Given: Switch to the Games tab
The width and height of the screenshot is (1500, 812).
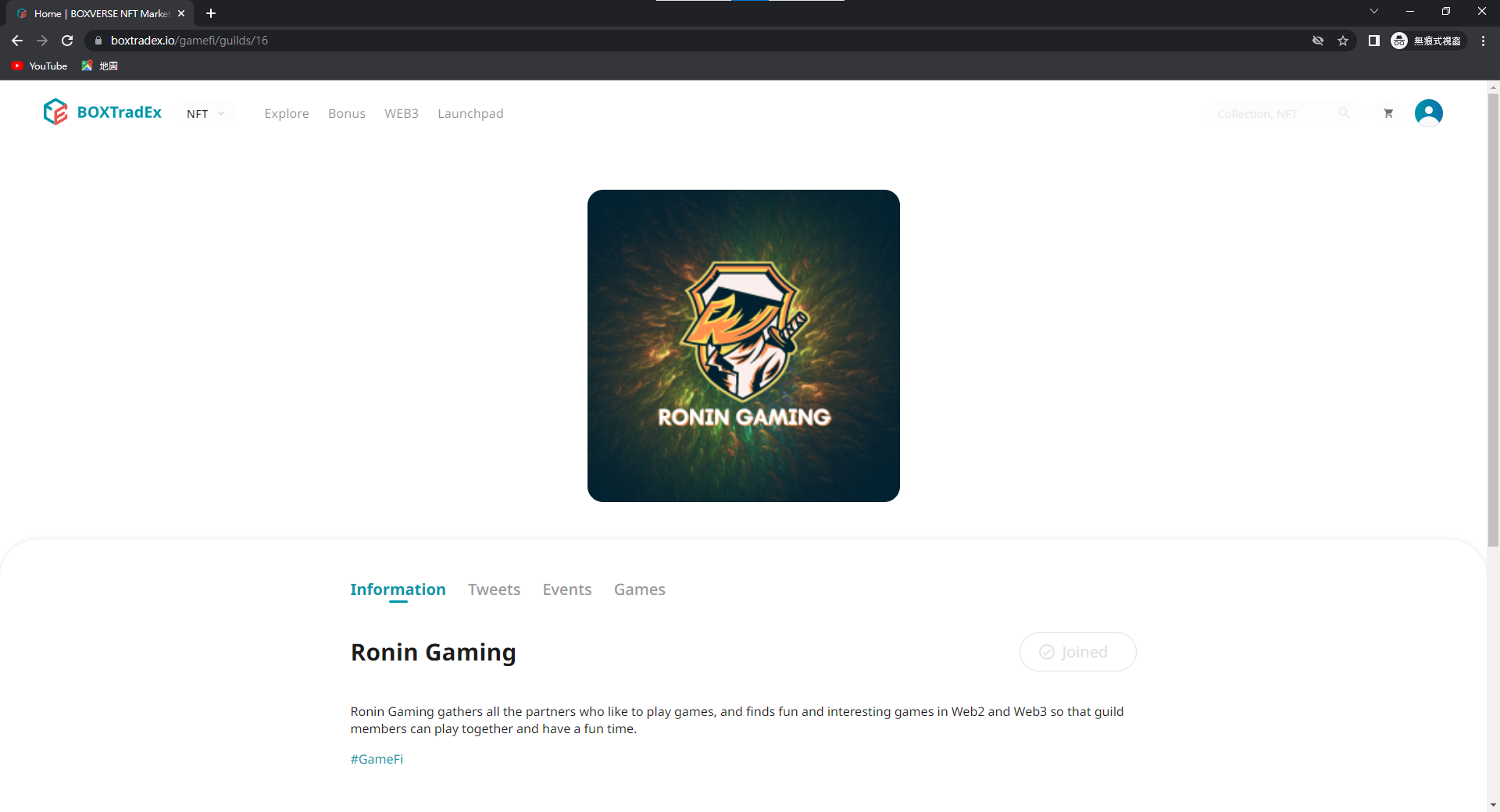Looking at the screenshot, I should click(x=639, y=589).
